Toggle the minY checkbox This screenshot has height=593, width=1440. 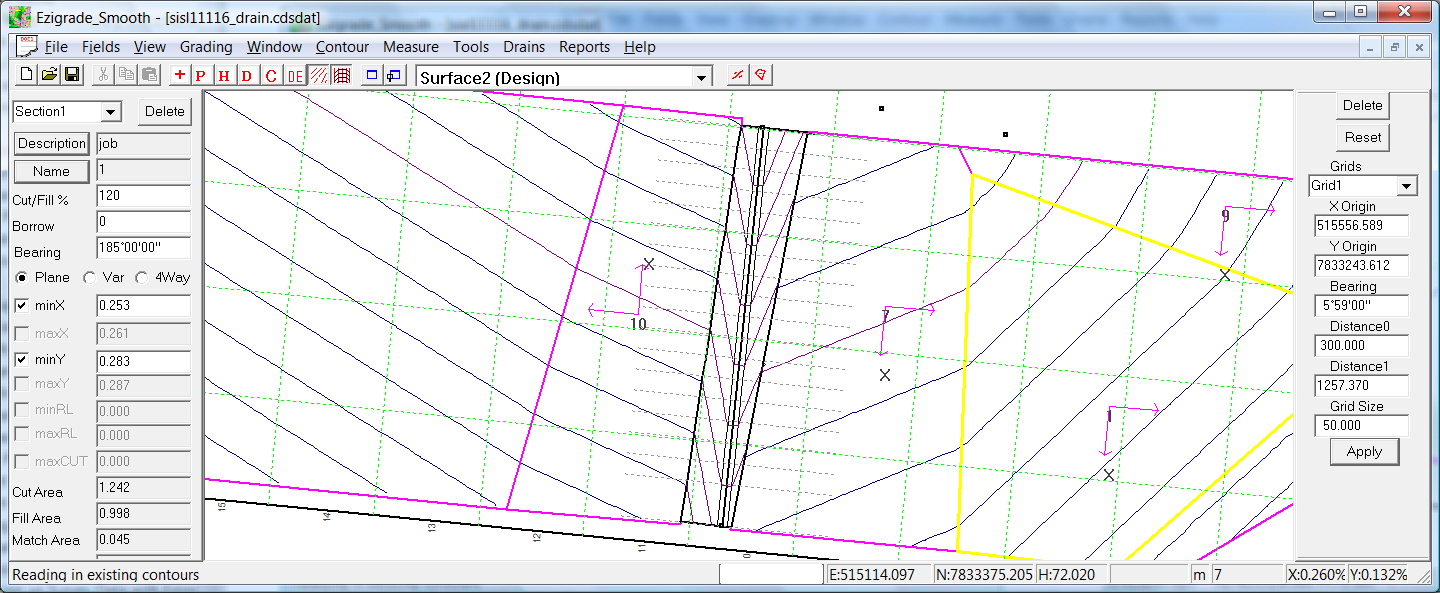[23, 360]
